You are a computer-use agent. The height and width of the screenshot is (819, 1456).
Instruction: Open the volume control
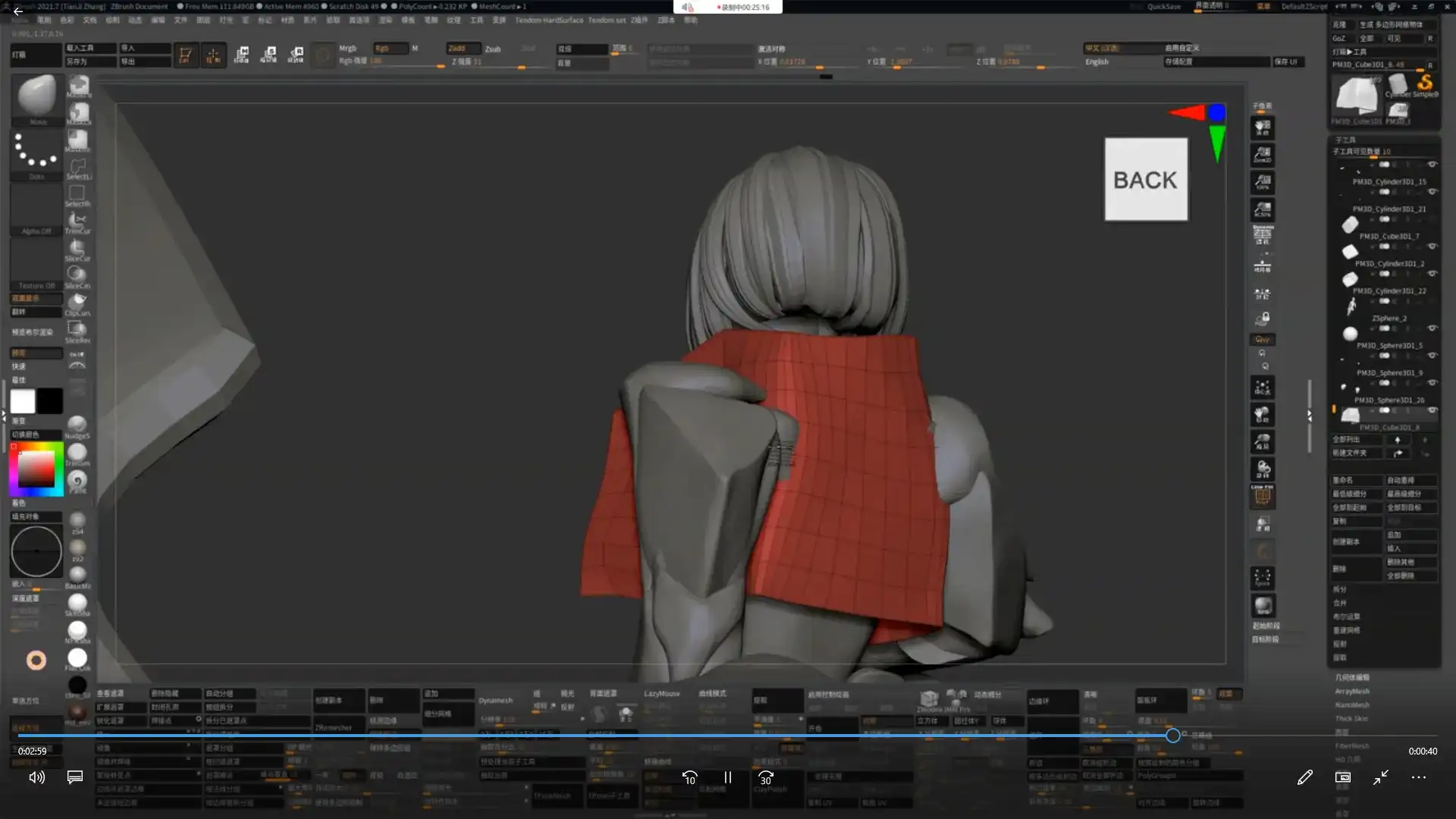click(36, 777)
